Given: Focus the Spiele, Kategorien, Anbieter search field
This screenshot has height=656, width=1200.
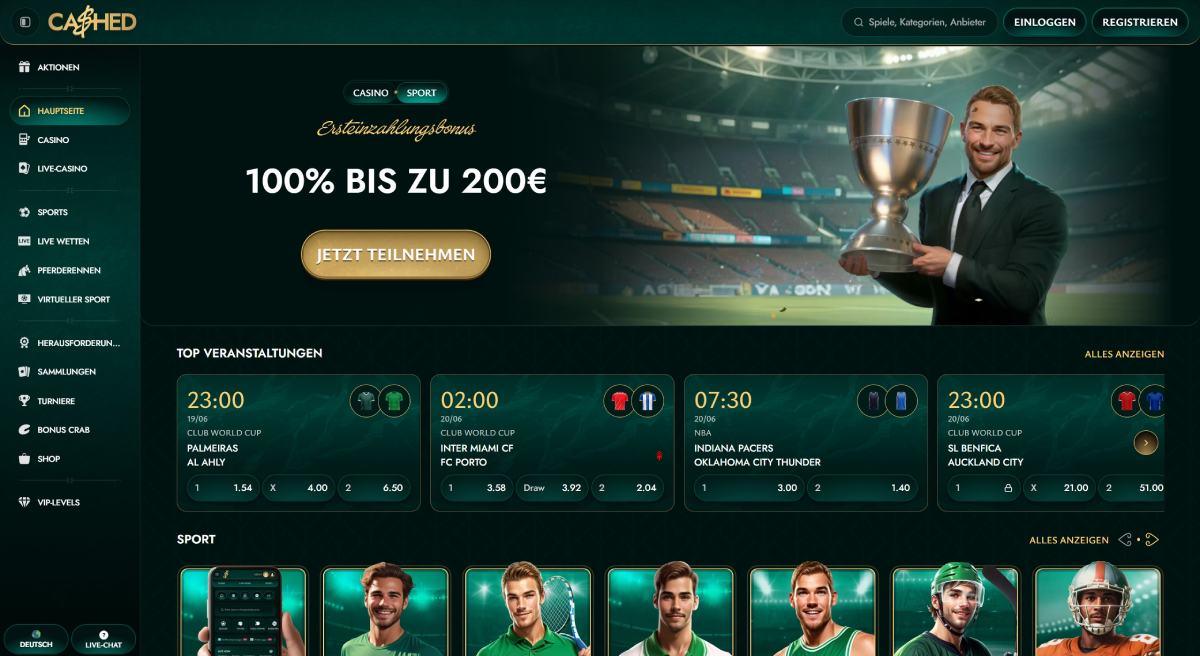Looking at the screenshot, I should [x=920, y=22].
